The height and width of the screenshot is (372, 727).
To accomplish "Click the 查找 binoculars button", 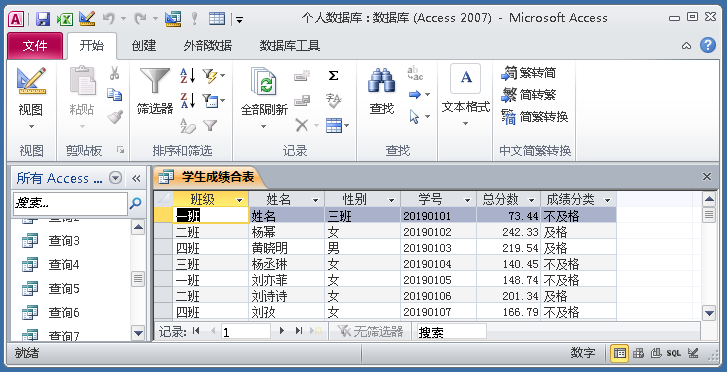I will point(382,91).
